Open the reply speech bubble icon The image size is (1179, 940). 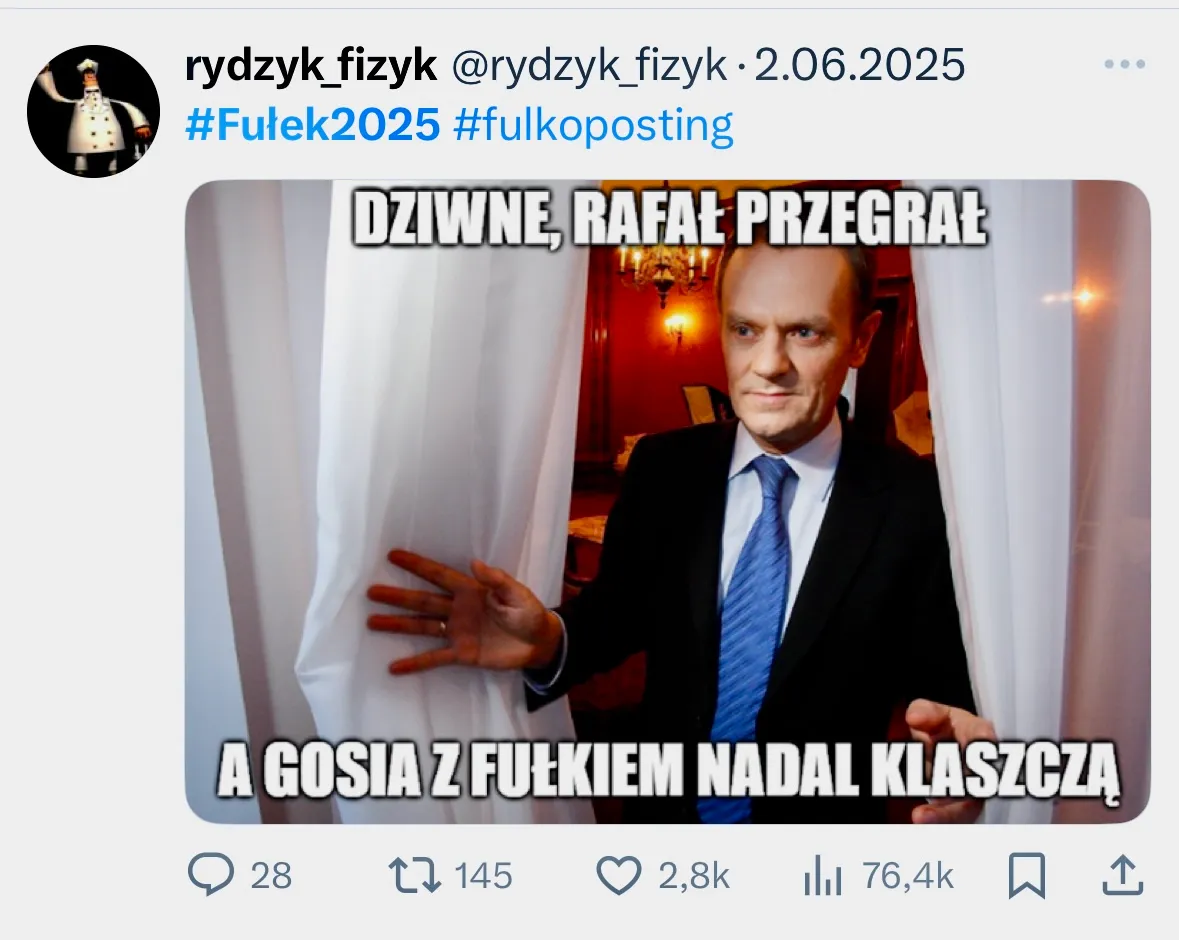point(211,875)
